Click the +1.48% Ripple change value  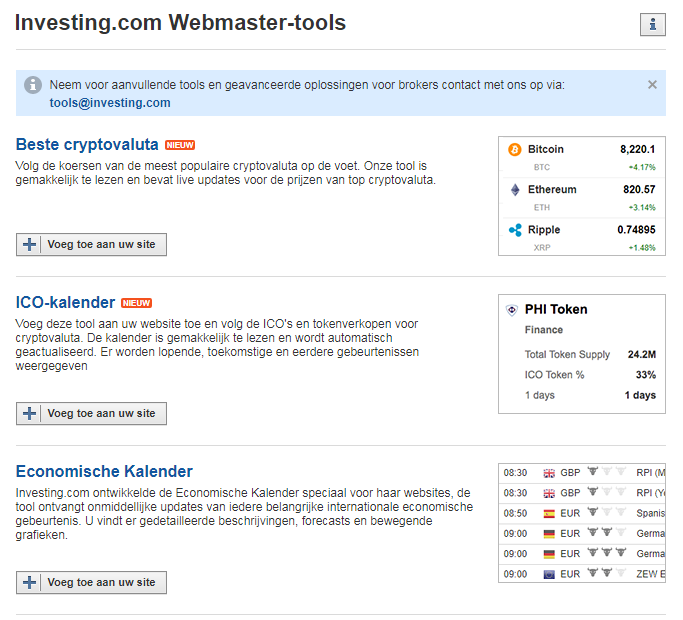[x=642, y=247]
